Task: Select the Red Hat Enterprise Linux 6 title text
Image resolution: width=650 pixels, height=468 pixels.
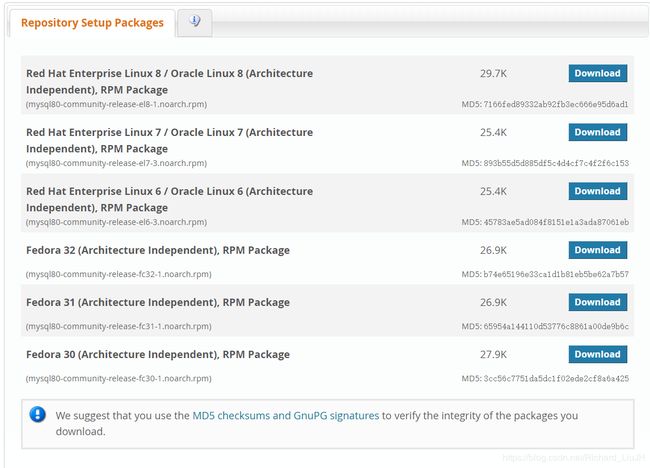Action: [x=170, y=199]
